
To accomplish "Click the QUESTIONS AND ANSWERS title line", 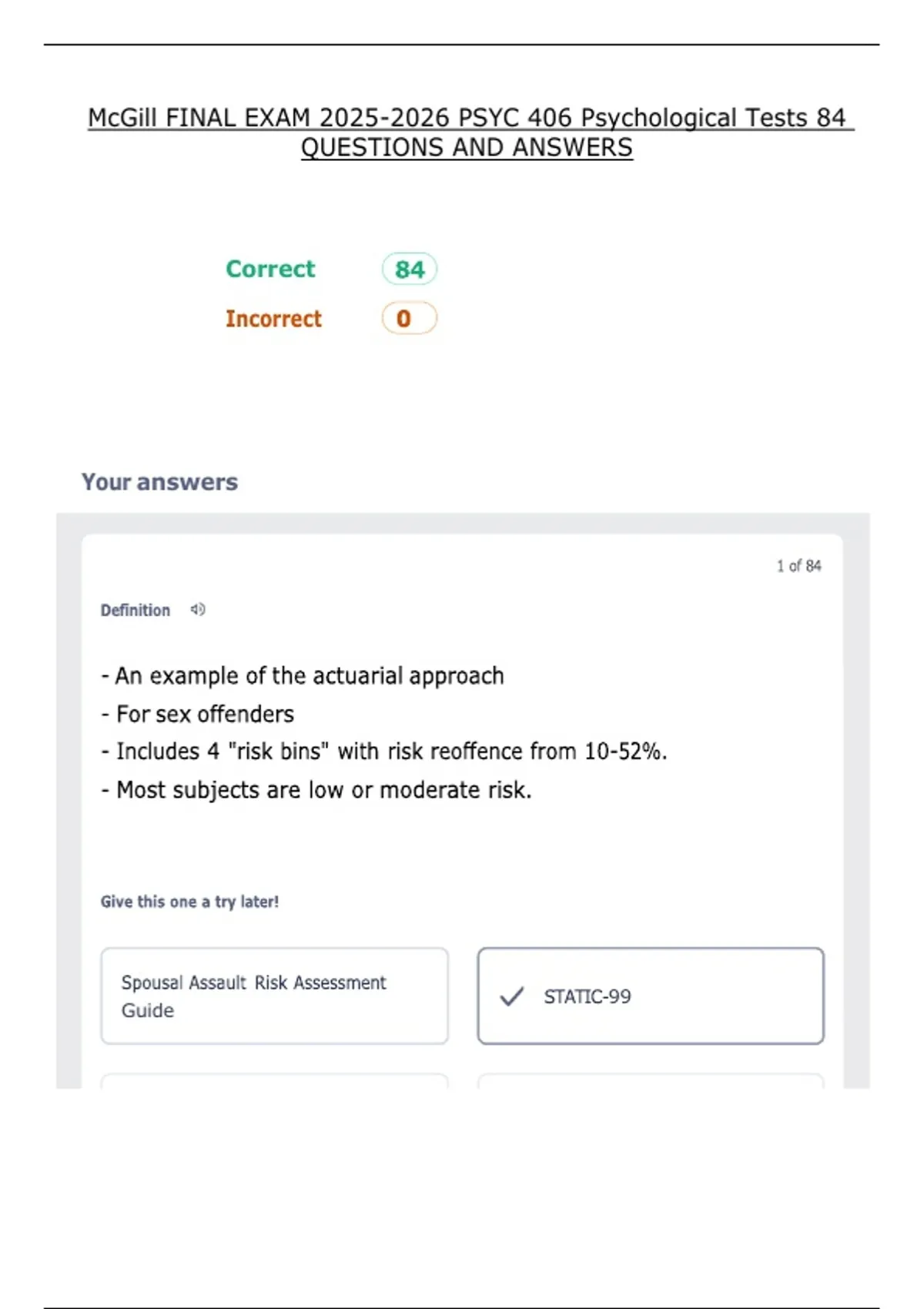I will point(467,147).
